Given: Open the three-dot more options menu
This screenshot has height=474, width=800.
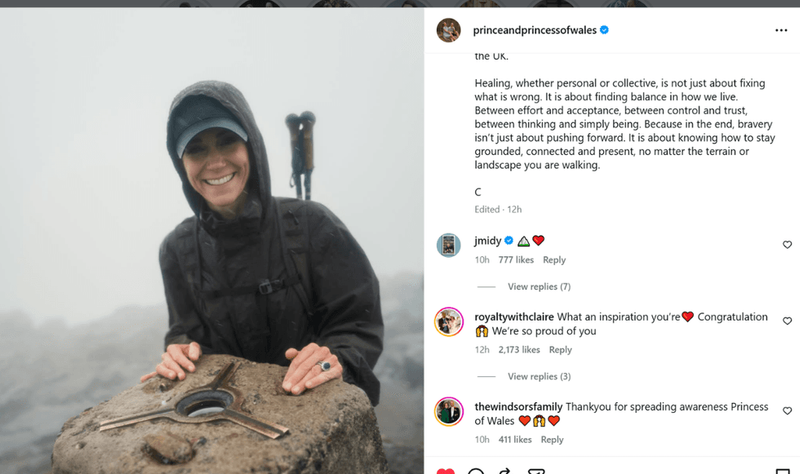Looking at the screenshot, I should tap(781, 31).
